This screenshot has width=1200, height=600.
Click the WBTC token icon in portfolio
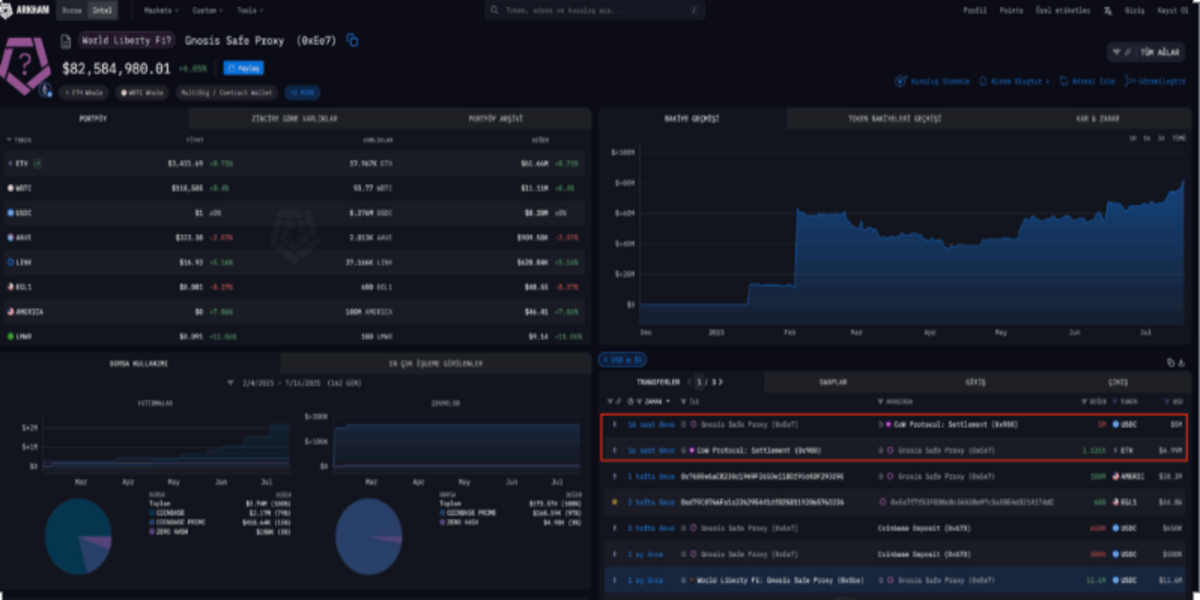(11, 187)
